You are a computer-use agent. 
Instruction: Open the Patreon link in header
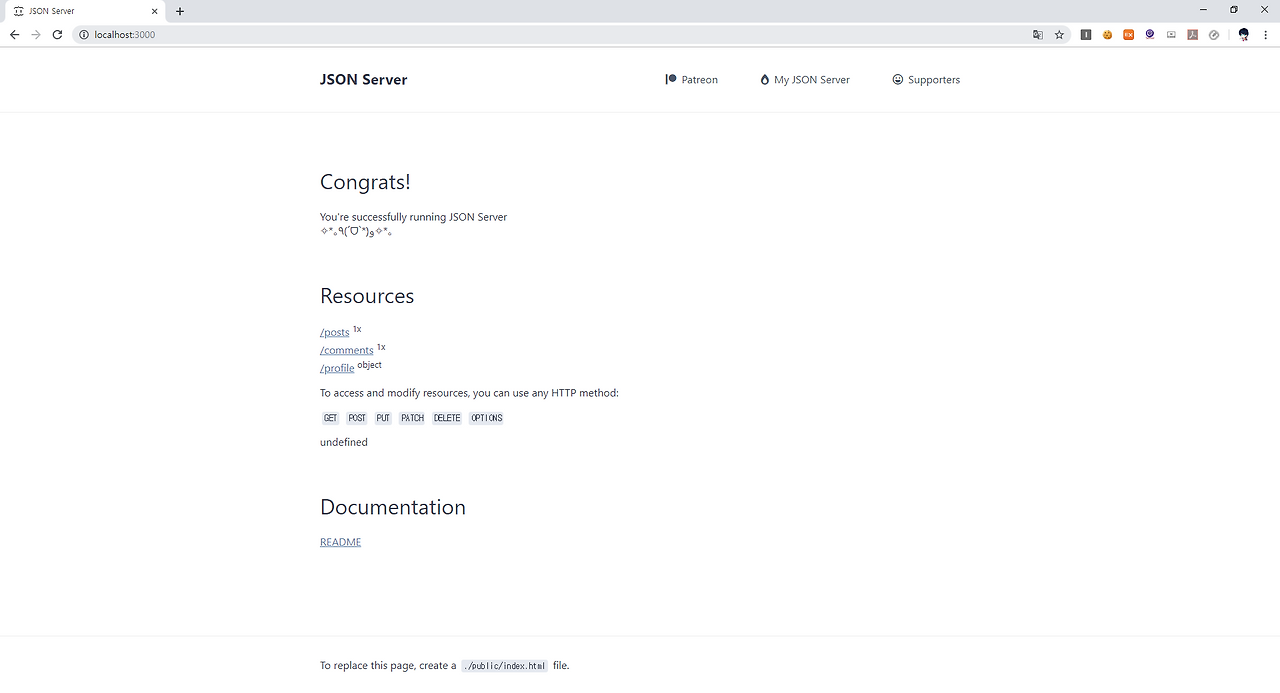click(692, 79)
